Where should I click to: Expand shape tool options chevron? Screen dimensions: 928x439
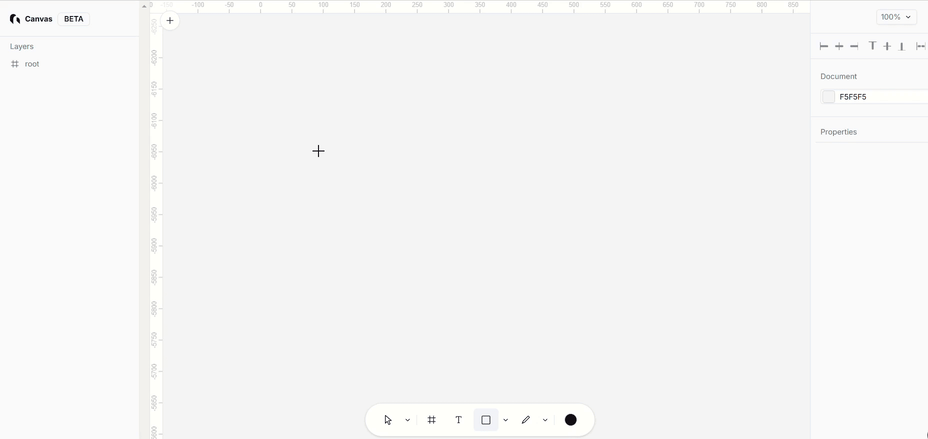click(x=505, y=420)
